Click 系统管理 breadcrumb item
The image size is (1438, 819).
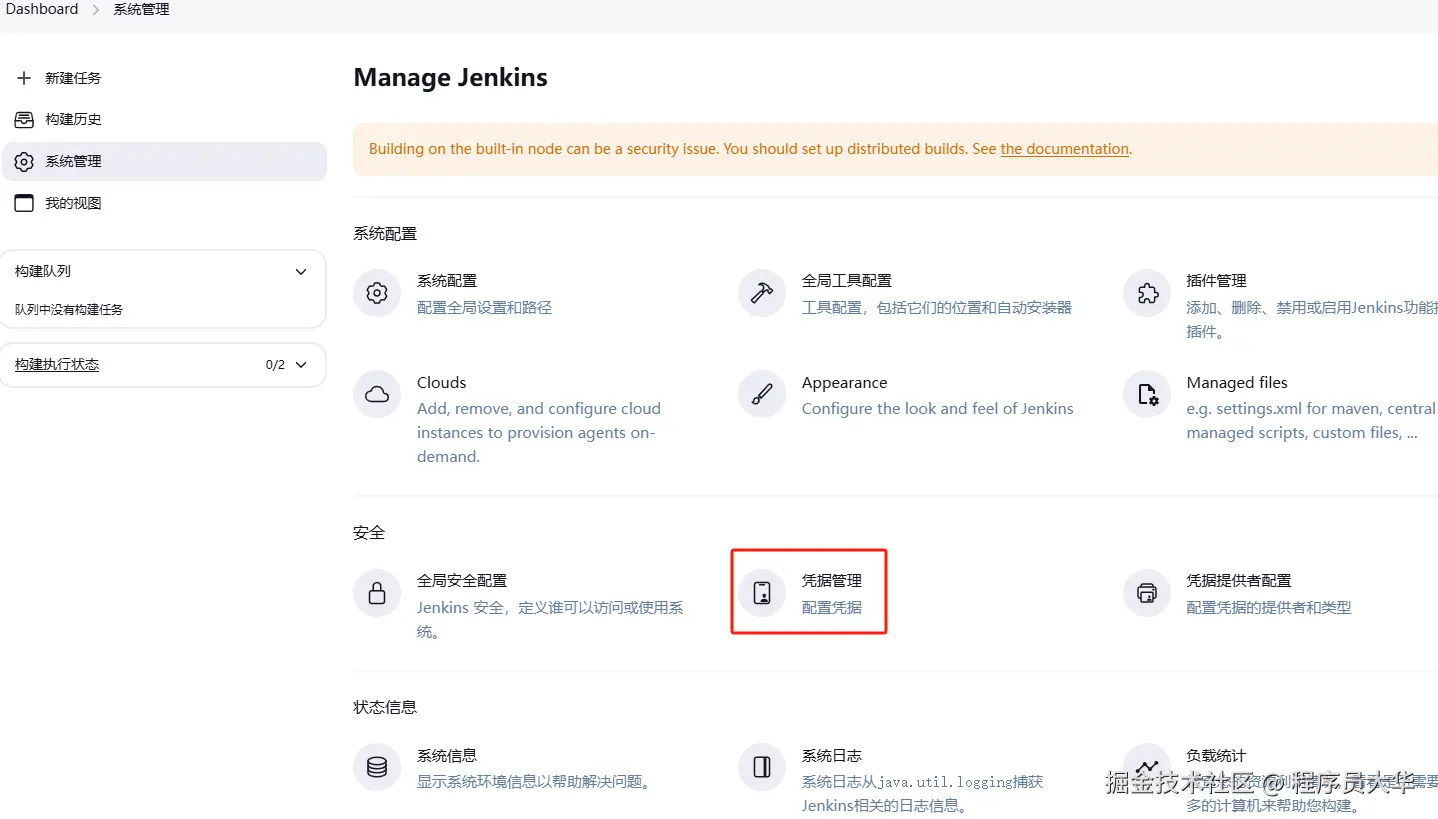[x=141, y=9]
